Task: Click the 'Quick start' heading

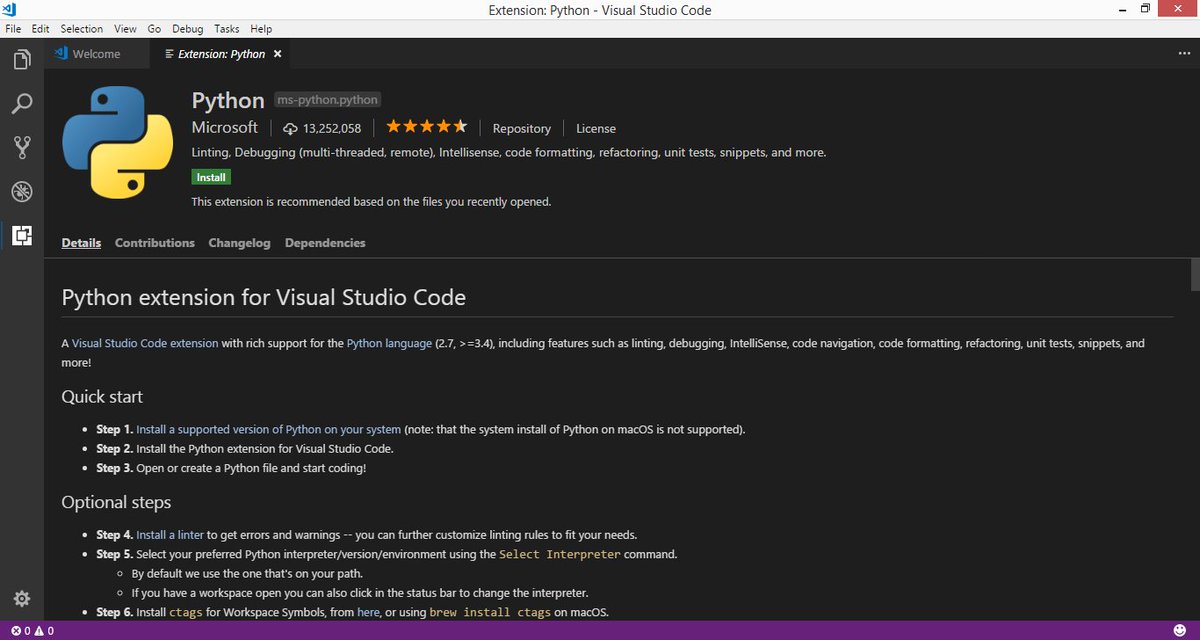Action: tap(102, 397)
